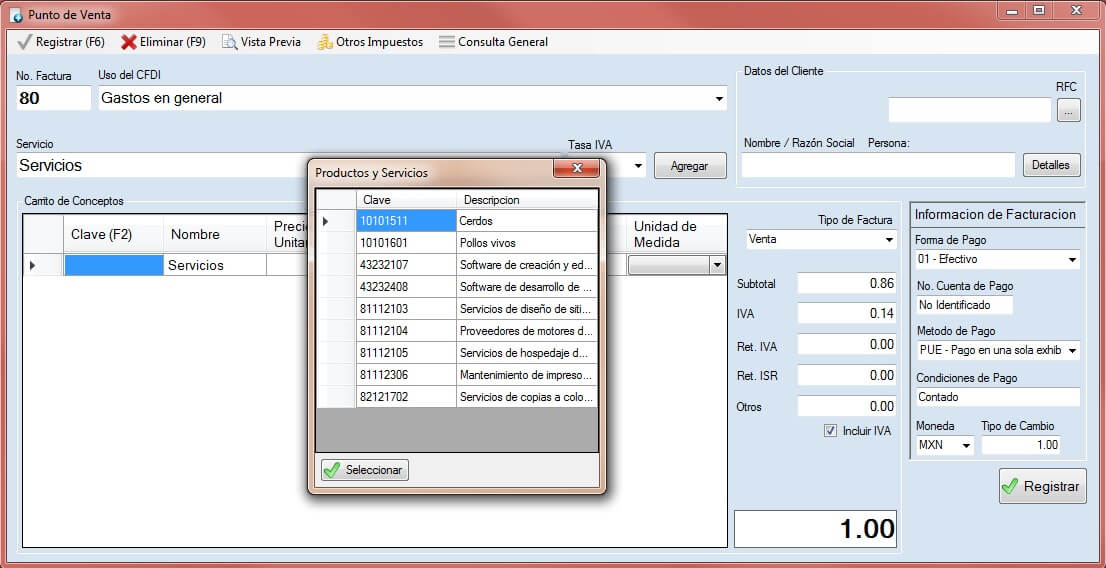Toggle the Incluir IVA checkbox
Viewport: 1106px width, 568px height.
[830, 430]
